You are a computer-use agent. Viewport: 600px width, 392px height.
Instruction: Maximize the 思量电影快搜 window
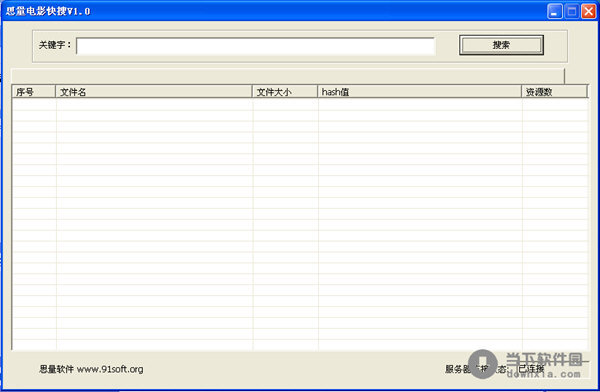point(572,11)
